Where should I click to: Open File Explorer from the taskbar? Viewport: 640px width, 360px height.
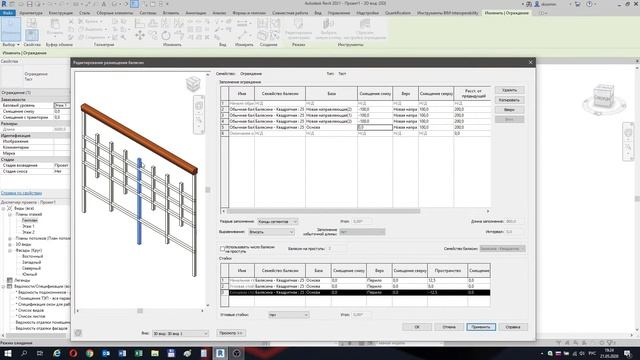pos(155,353)
